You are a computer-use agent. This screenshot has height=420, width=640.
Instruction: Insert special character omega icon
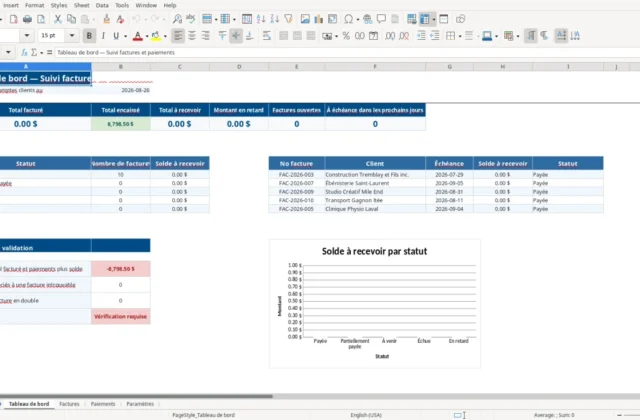tap(349, 19)
